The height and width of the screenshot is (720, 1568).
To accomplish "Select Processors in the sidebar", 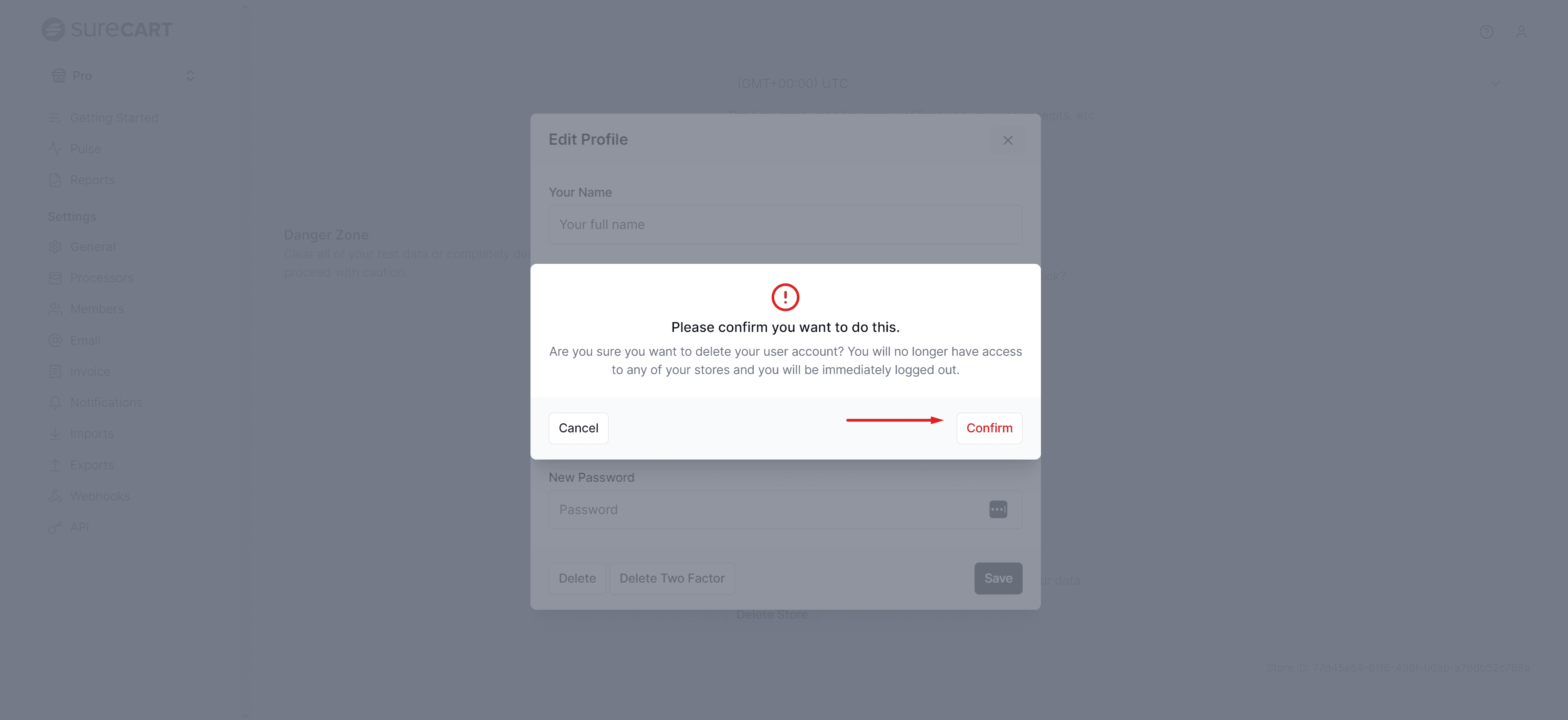I will [x=102, y=278].
